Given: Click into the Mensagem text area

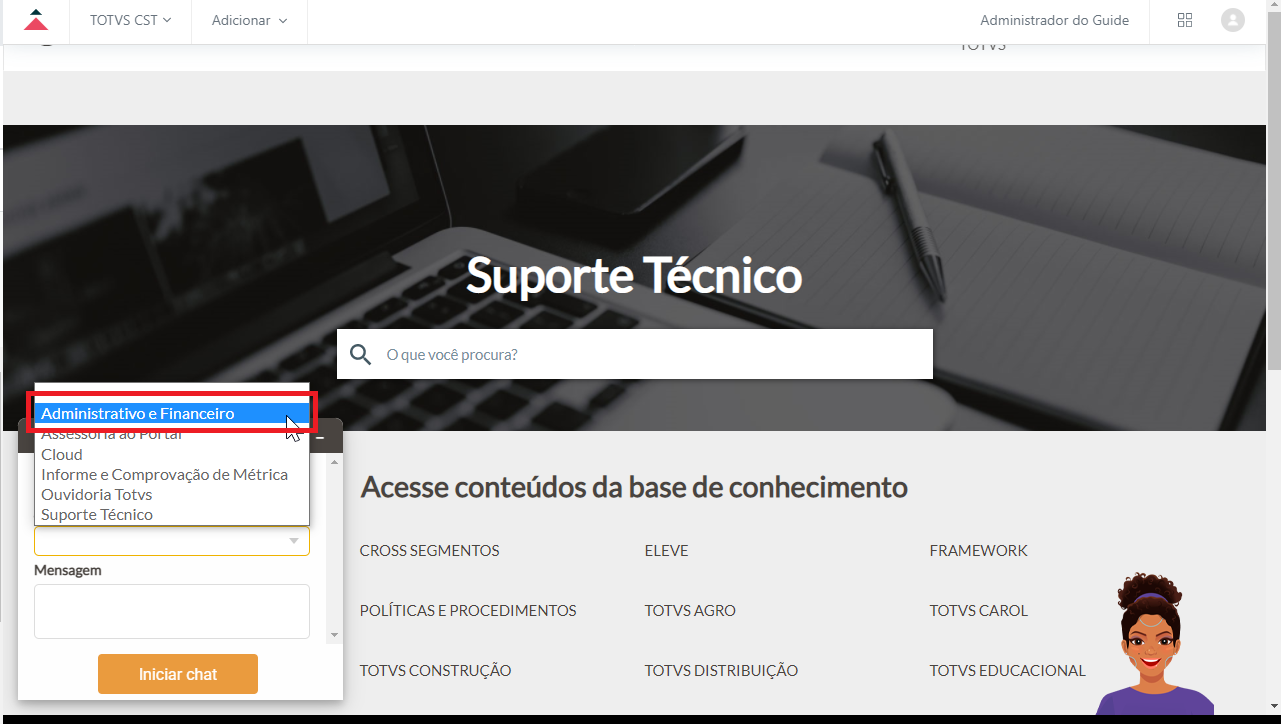Looking at the screenshot, I should [172, 611].
